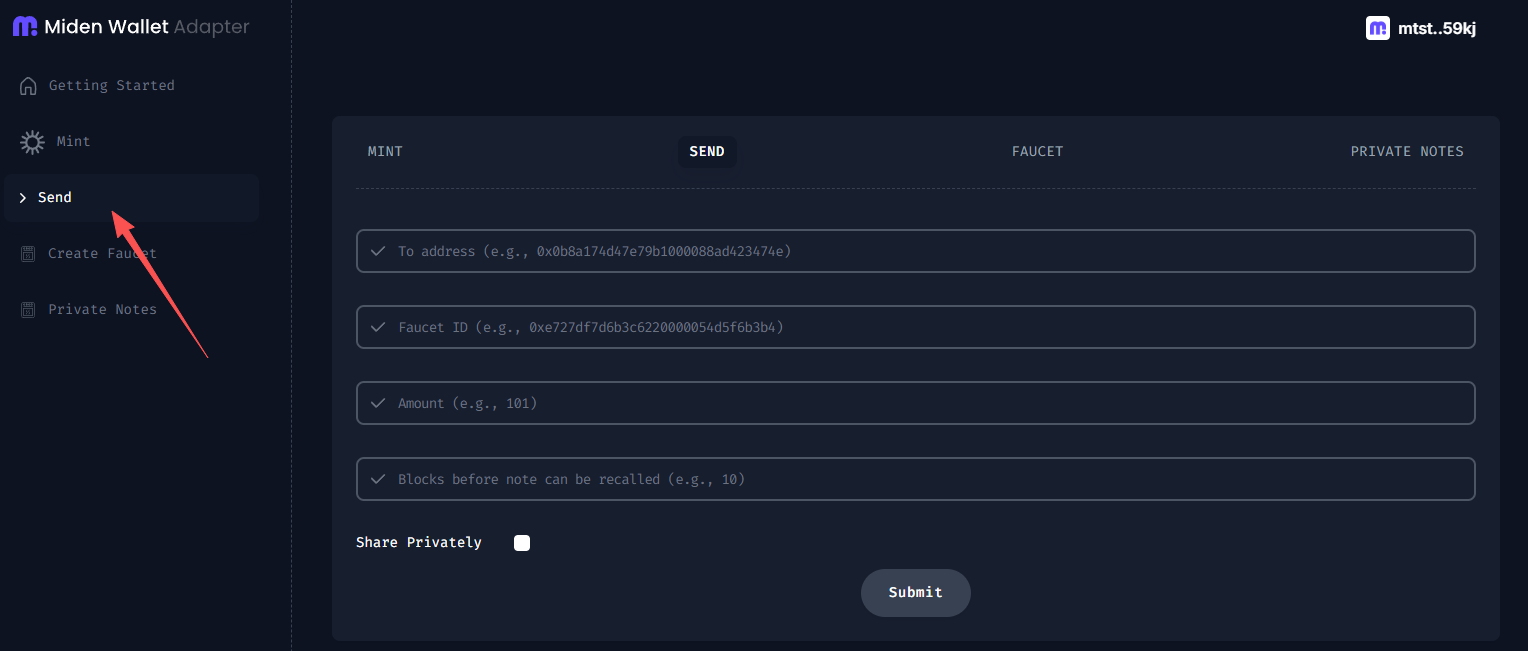This screenshot has height=651, width=1528.
Task: Click the Private Notes sidebar icon
Action: point(28,309)
